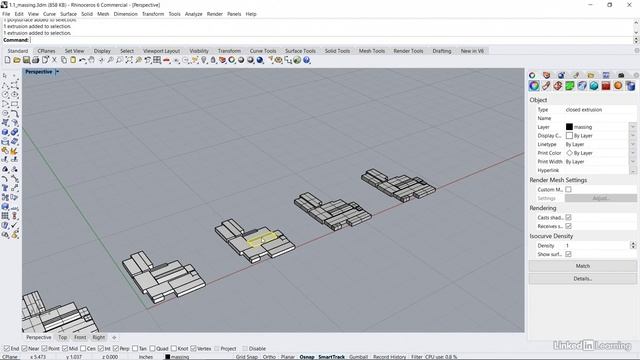Switch to the Top viewport tab
640x360 pixels.
(x=62, y=338)
